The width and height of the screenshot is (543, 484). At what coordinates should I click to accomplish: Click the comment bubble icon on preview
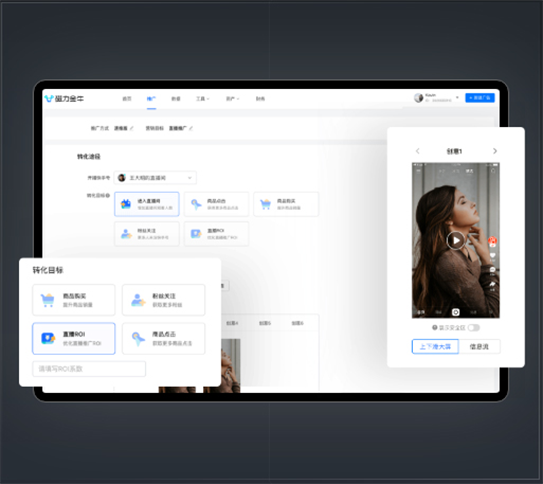click(x=492, y=270)
